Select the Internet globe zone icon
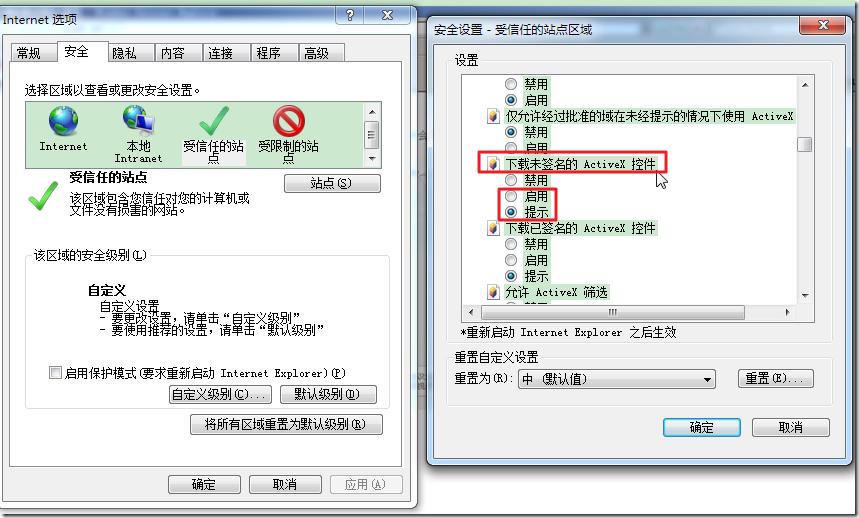Viewport: 859px width, 518px height. click(64, 120)
